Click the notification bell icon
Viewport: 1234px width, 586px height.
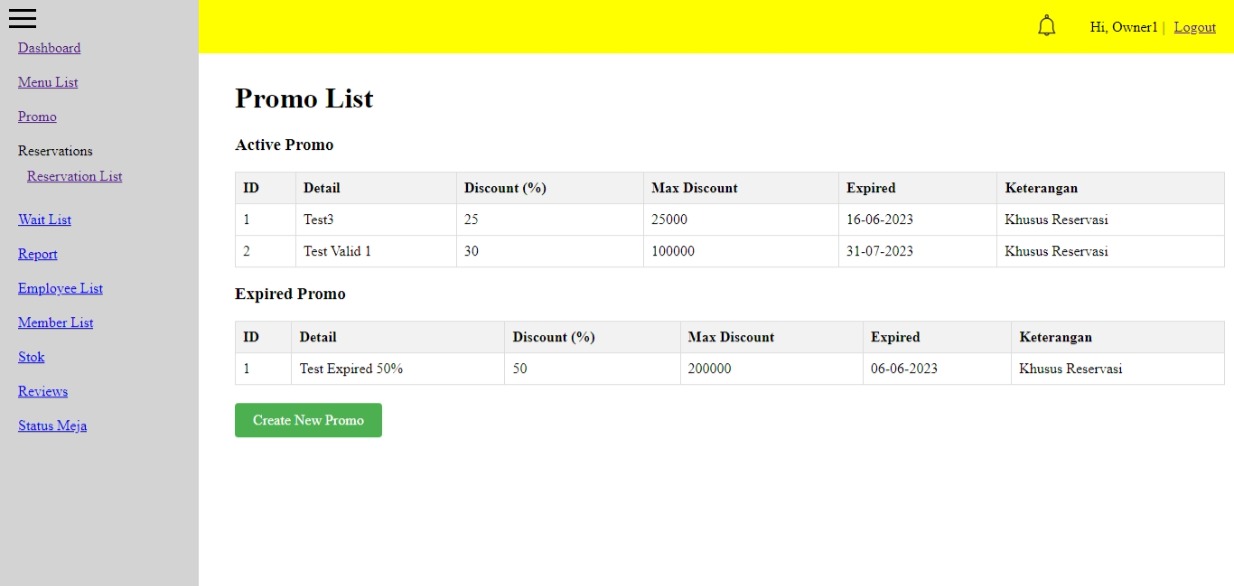(1046, 26)
